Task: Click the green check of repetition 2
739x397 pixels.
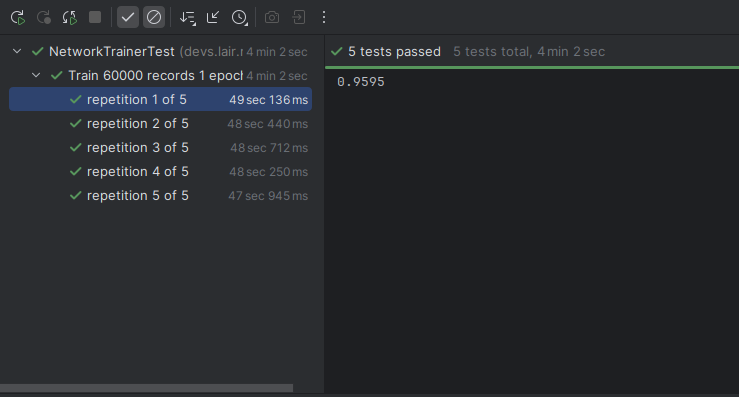Action: pyautogui.click(x=75, y=124)
